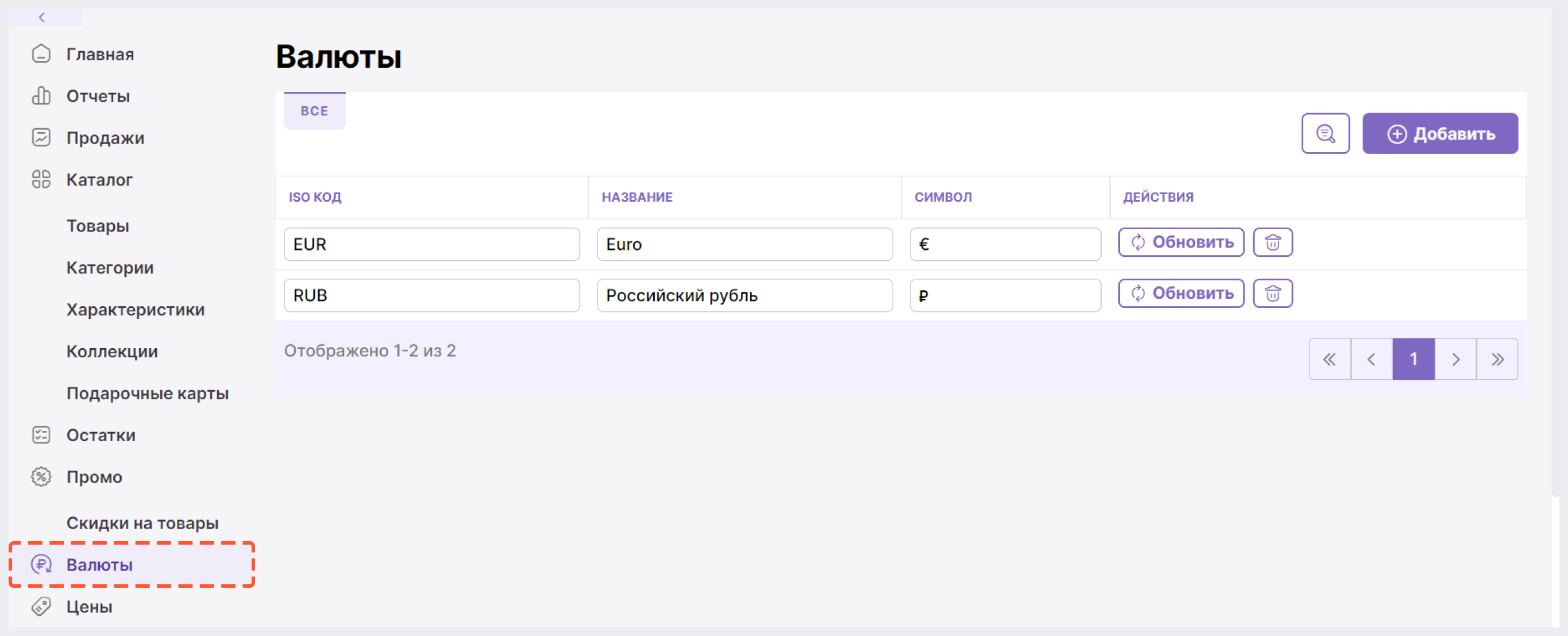This screenshot has height=636, width=1568.
Task: Click the Остатки stock list icon
Action: click(x=41, y=435)
